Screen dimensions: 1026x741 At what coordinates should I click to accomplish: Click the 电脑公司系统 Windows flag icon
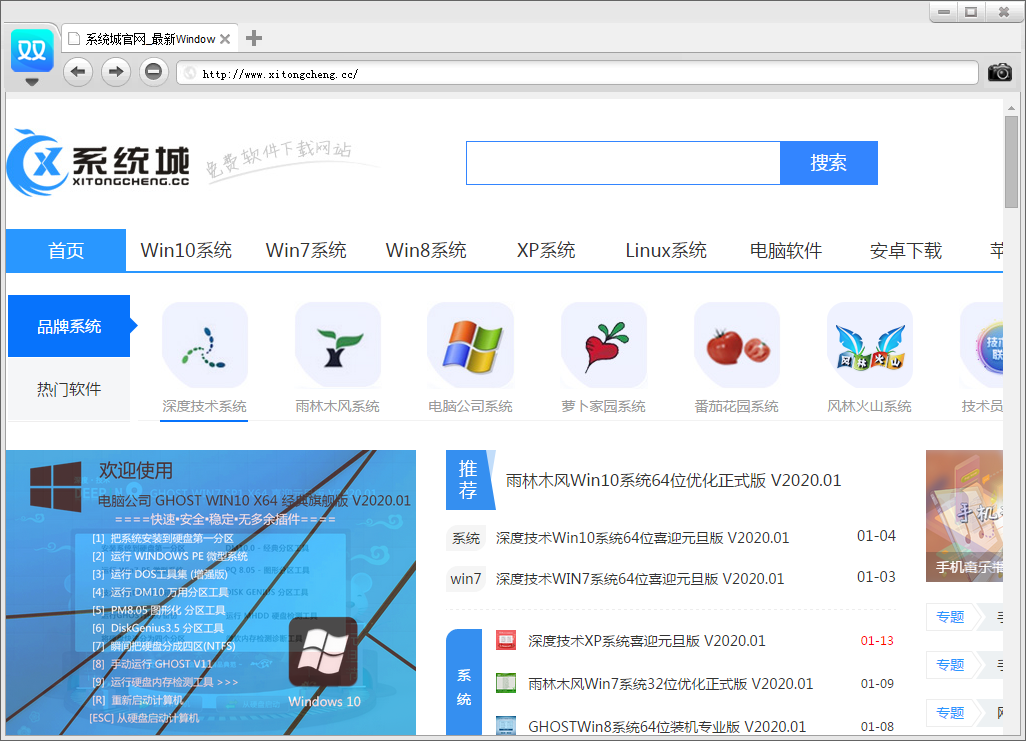click(471, 345)
